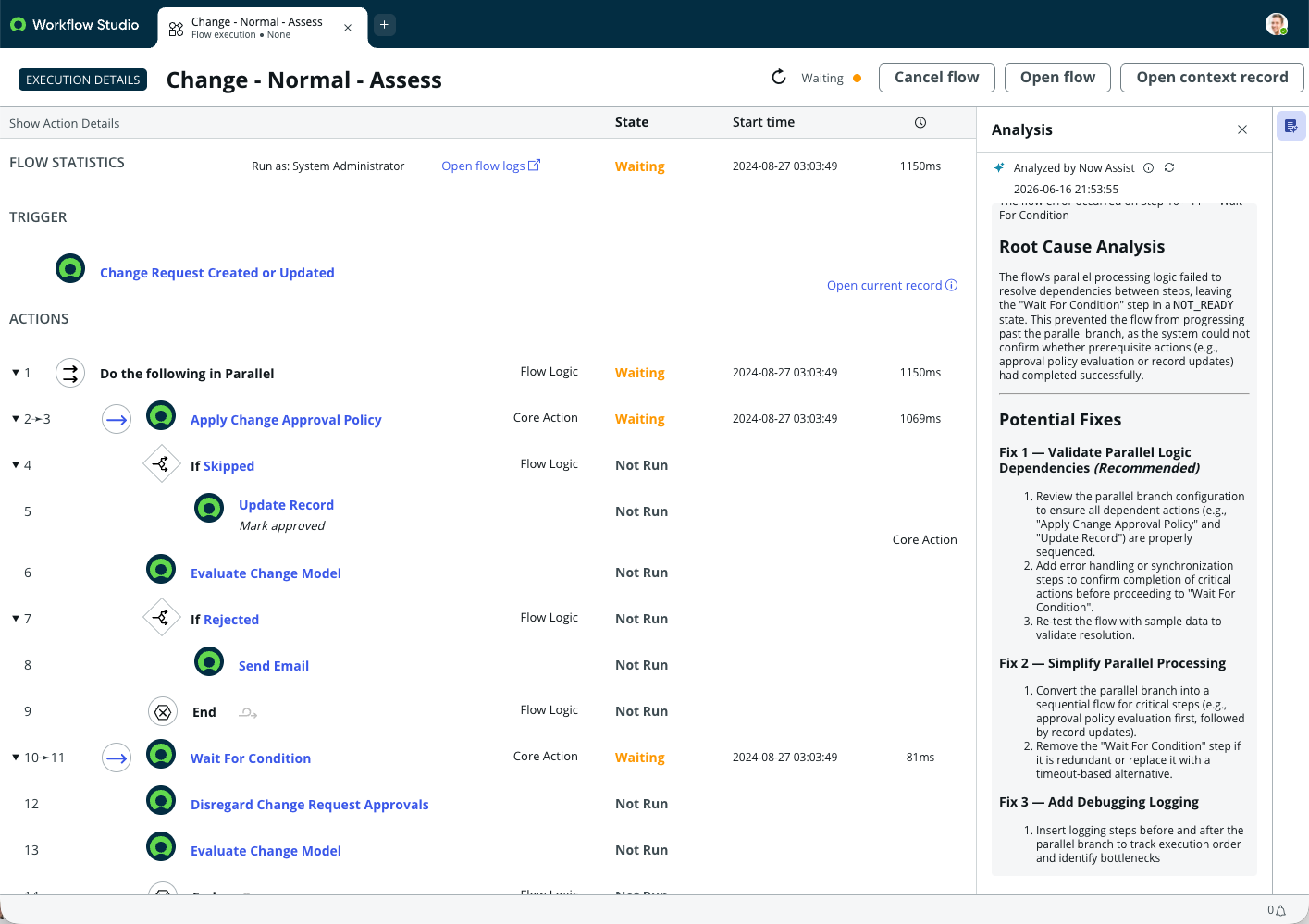The image size is (1309, 924).
Task: Click the notification bell in status bar
Action: (x=1281, y=910)
